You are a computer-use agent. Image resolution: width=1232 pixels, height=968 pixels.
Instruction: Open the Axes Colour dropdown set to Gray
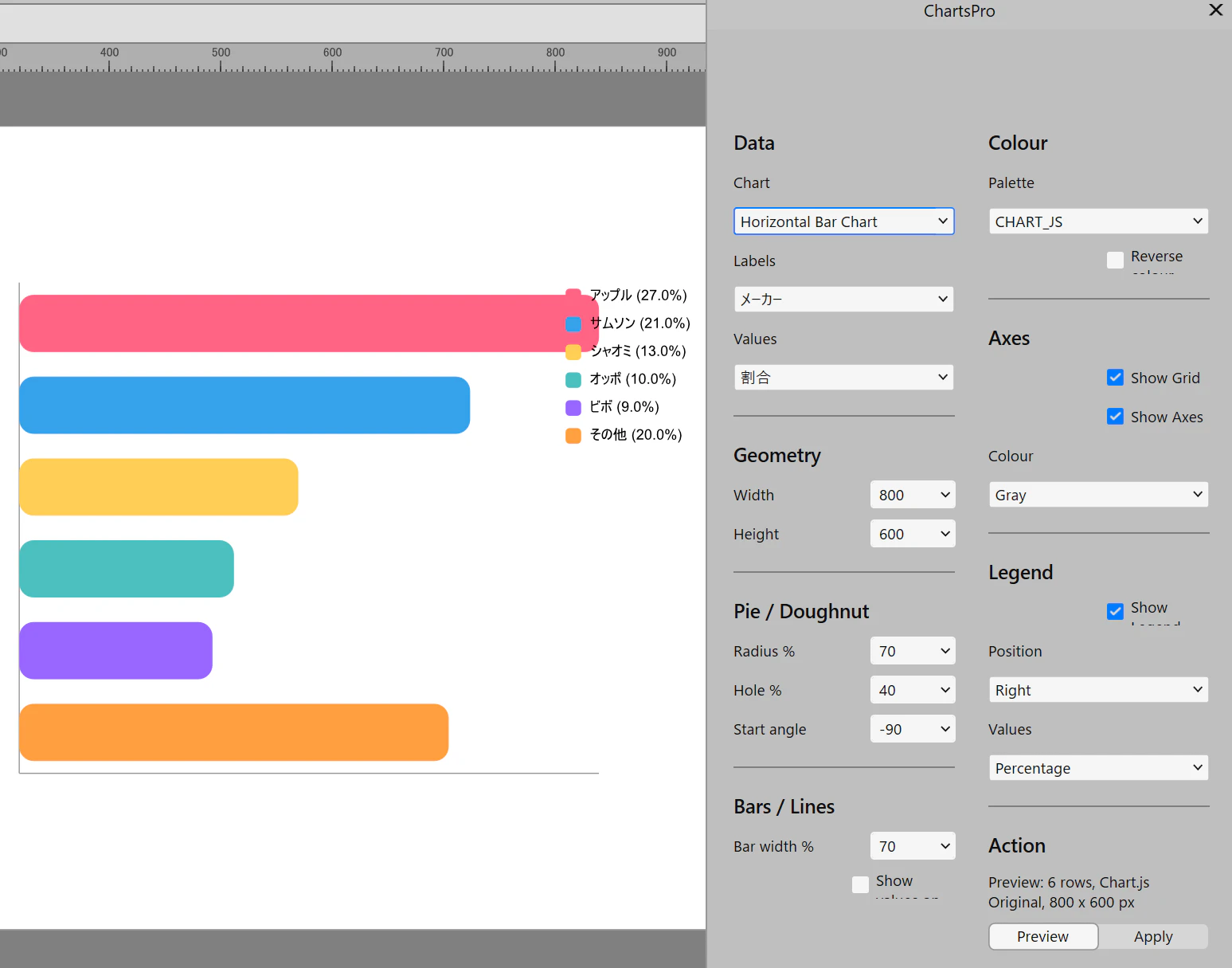click(x=1098, y=495)
